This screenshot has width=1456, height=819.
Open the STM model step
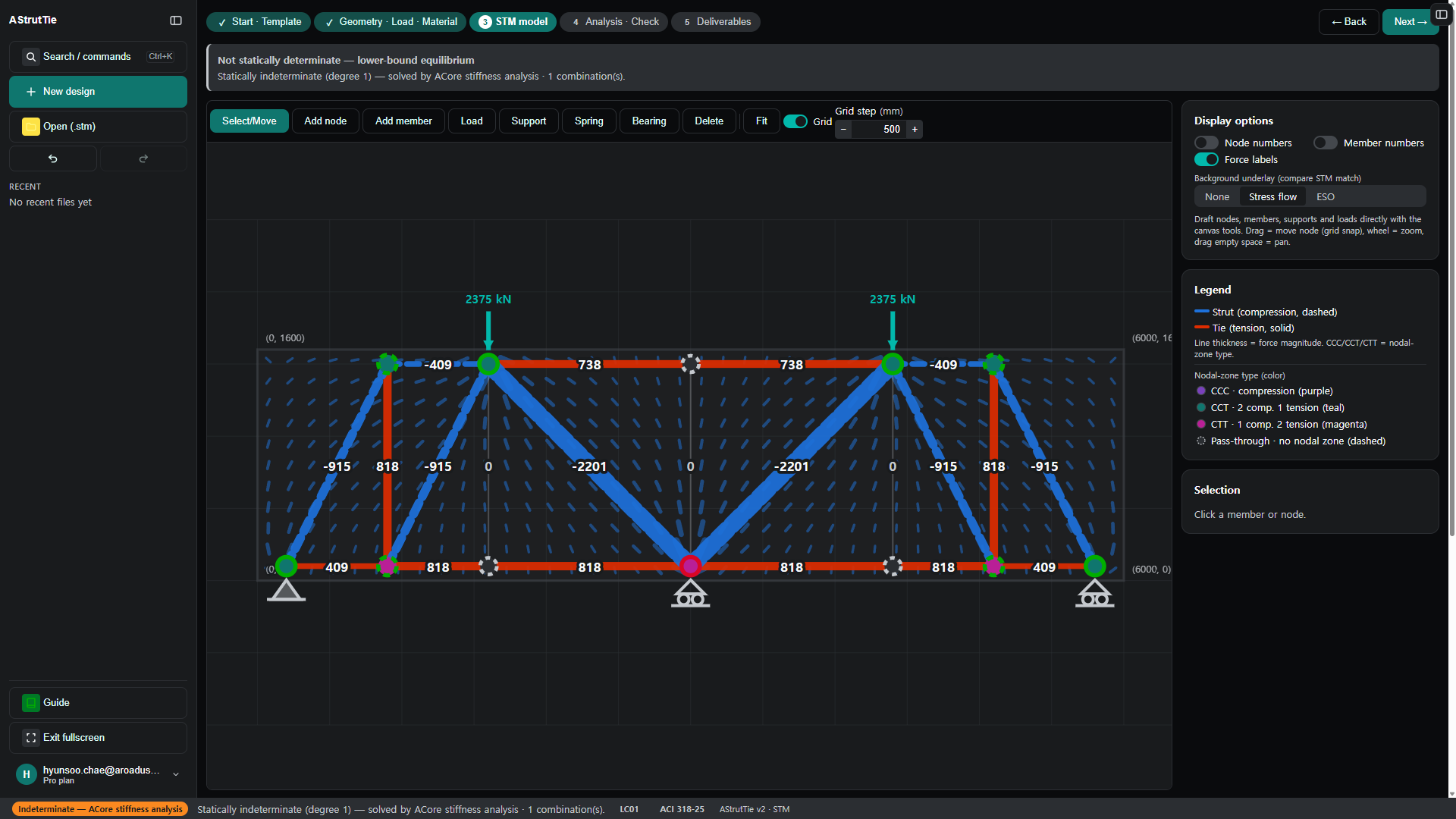(x=513, y=22)
